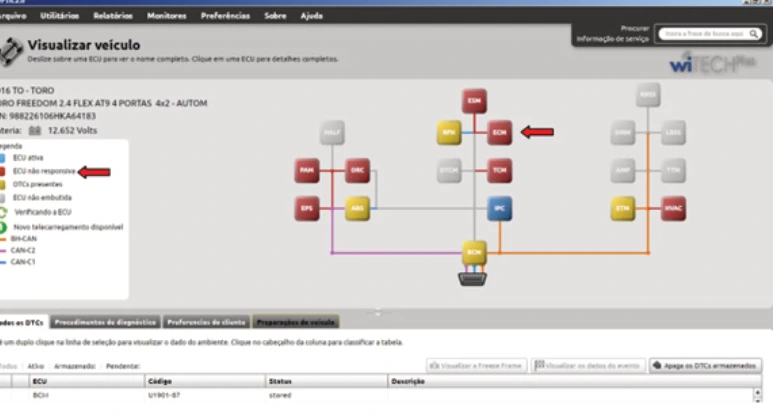The width and height of the screenshot is (781, 418).
Task: Switch to Procedimentos de diagnóstico tab
Action: point(105,322)
